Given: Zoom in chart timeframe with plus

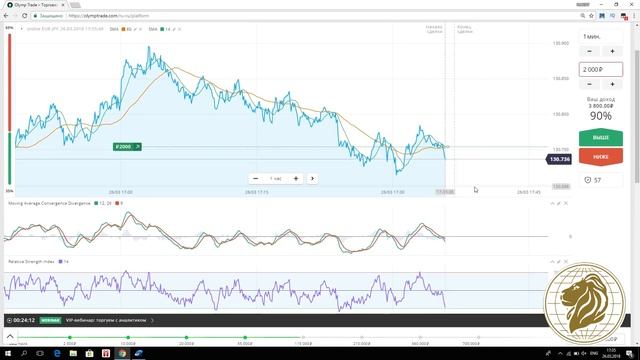Looking at the screenshot, I should click(x=296, y=178).
